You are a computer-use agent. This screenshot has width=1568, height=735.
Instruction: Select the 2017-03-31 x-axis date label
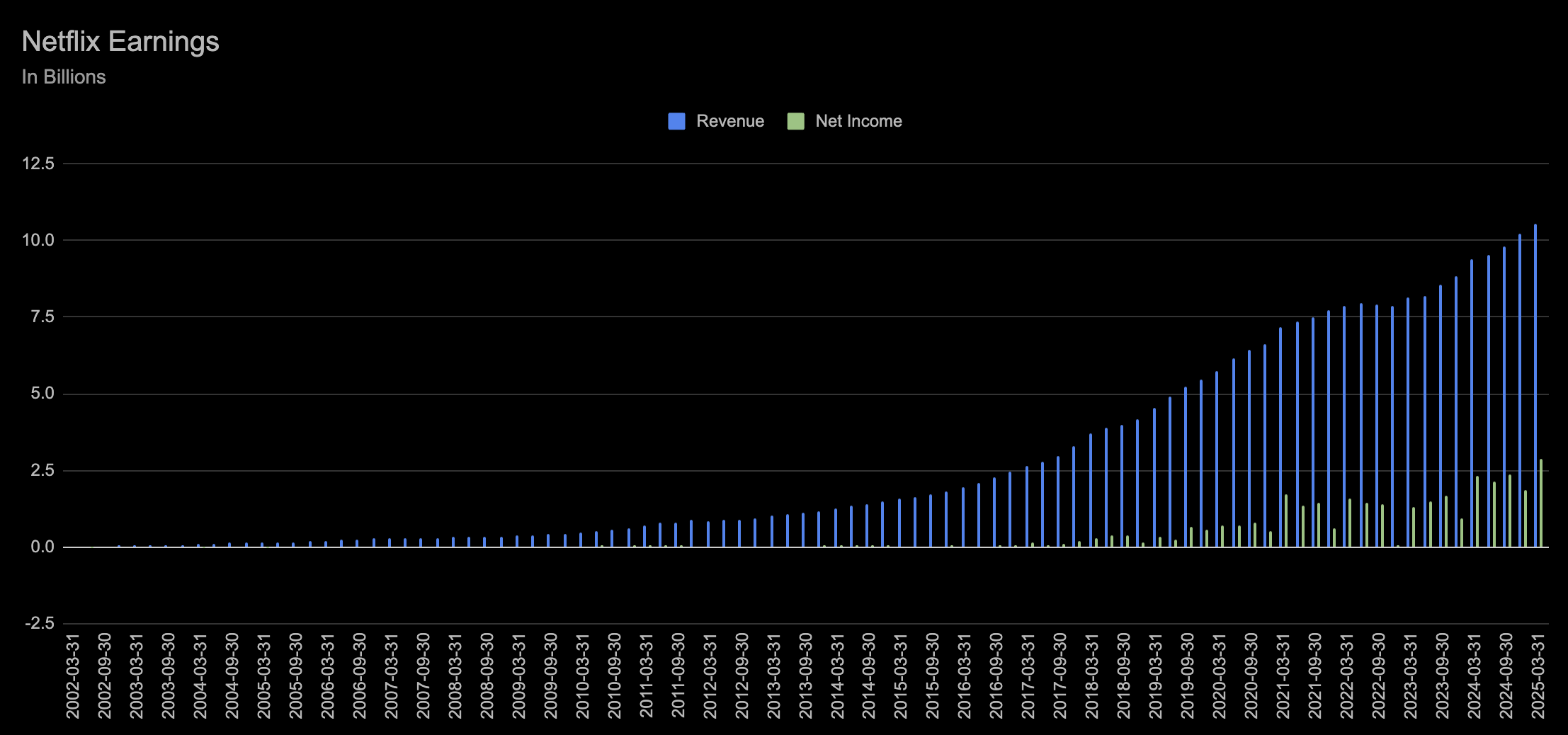[1028, 676]
